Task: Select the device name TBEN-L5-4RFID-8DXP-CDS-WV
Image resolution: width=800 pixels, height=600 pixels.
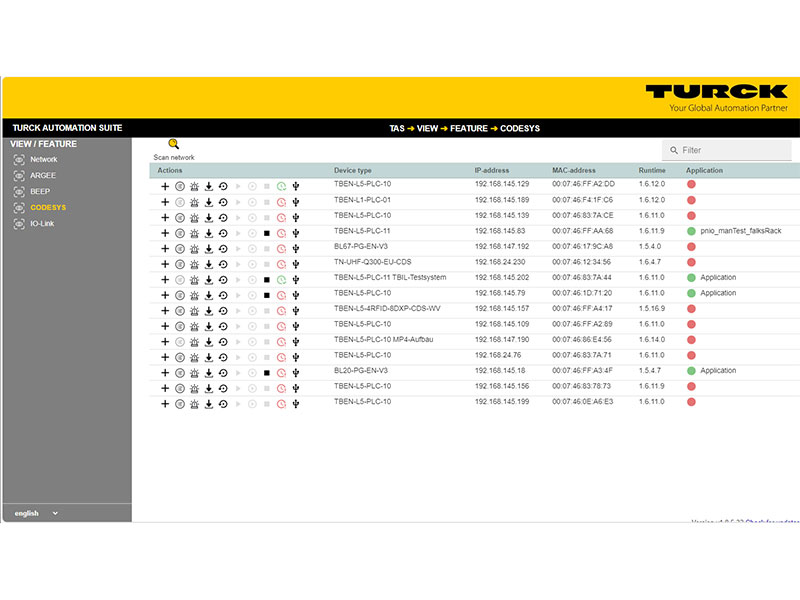Action: pos(387,309)
